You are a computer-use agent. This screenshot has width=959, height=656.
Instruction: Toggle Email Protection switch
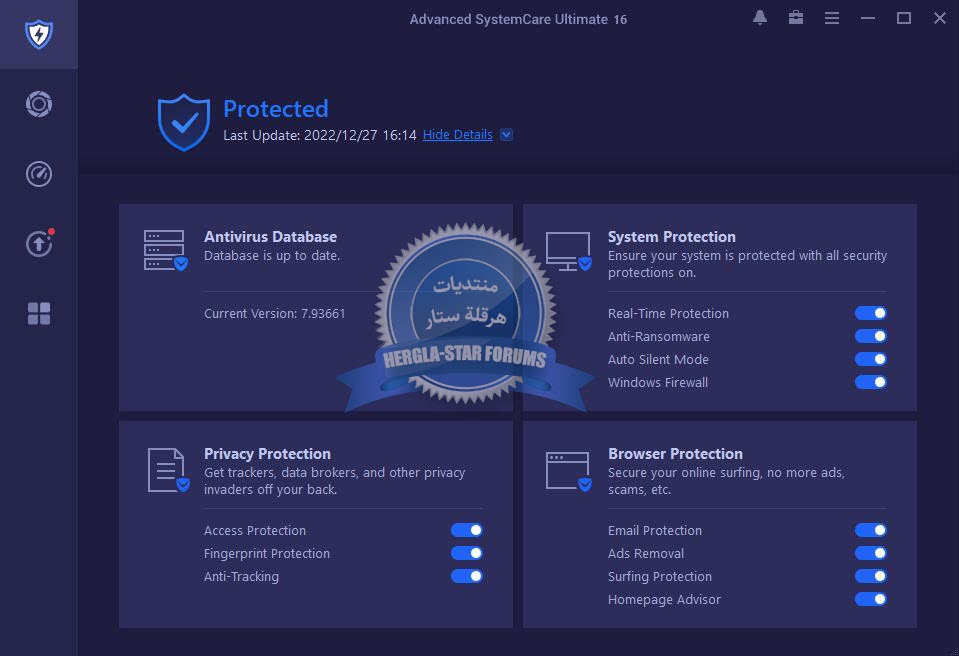[x=871, y=530]
